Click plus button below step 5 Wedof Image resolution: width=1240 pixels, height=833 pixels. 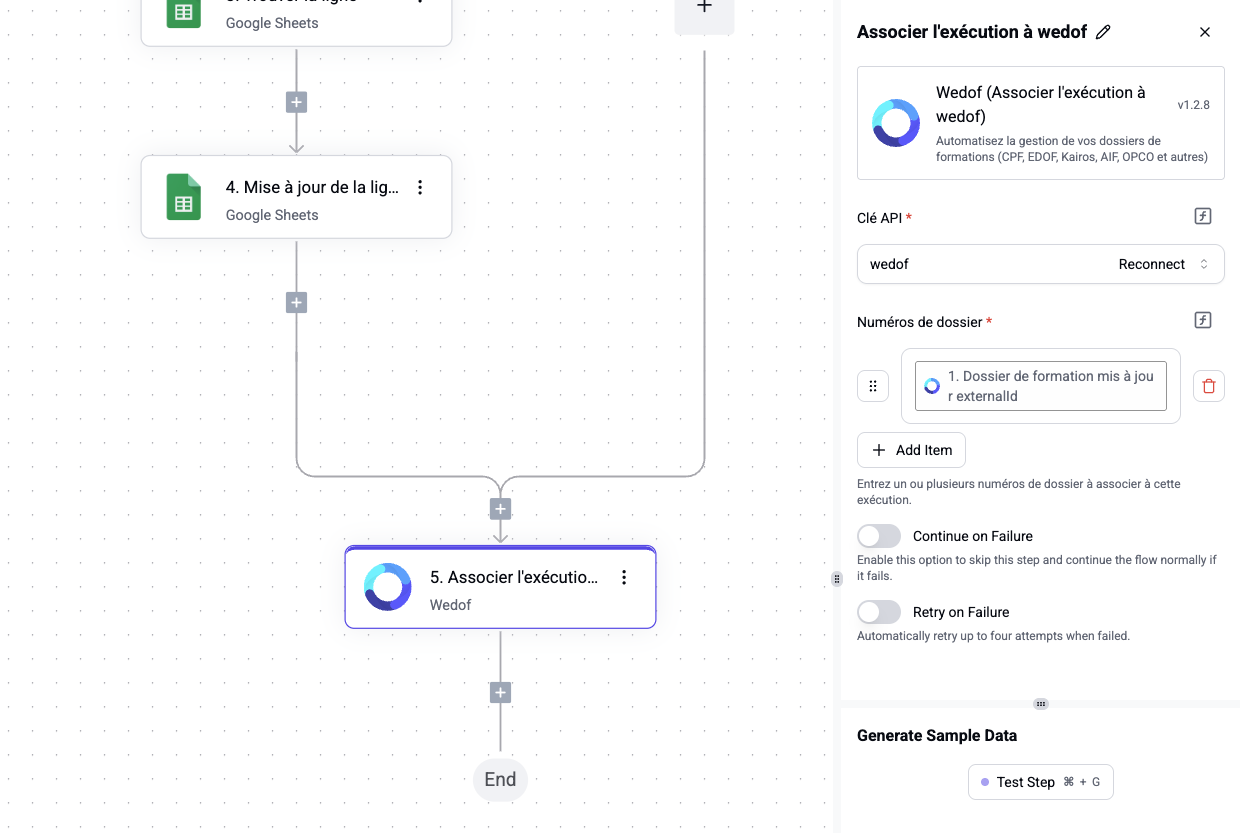[x=501, y=693]
